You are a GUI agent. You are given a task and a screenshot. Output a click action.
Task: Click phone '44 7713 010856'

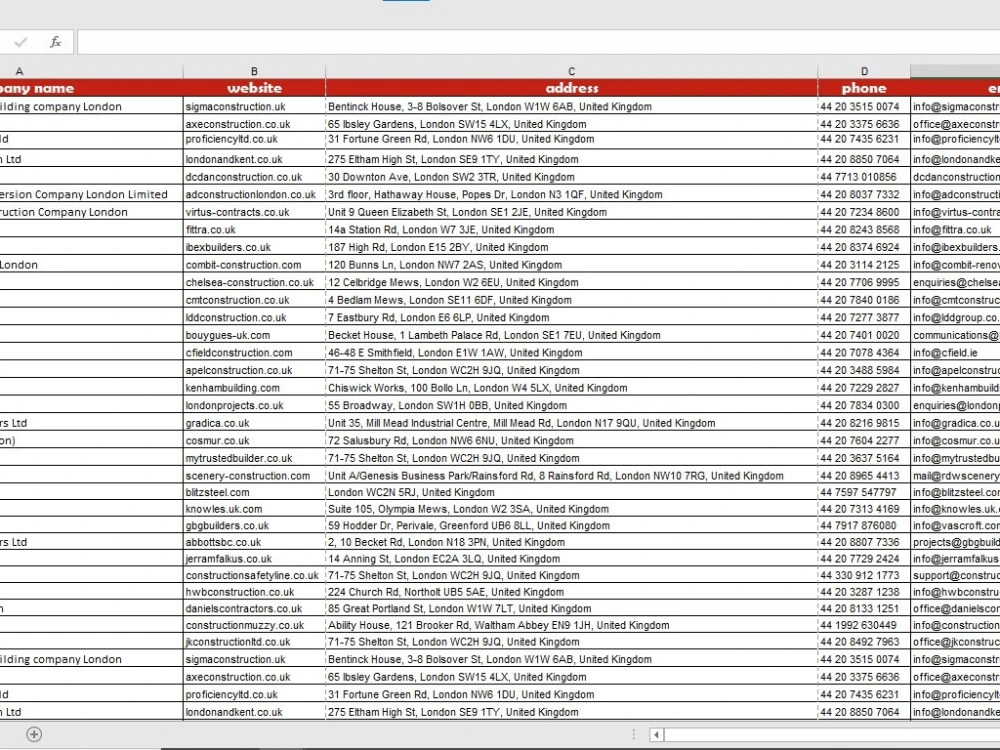pyautogui.click(x=858, y=177)
